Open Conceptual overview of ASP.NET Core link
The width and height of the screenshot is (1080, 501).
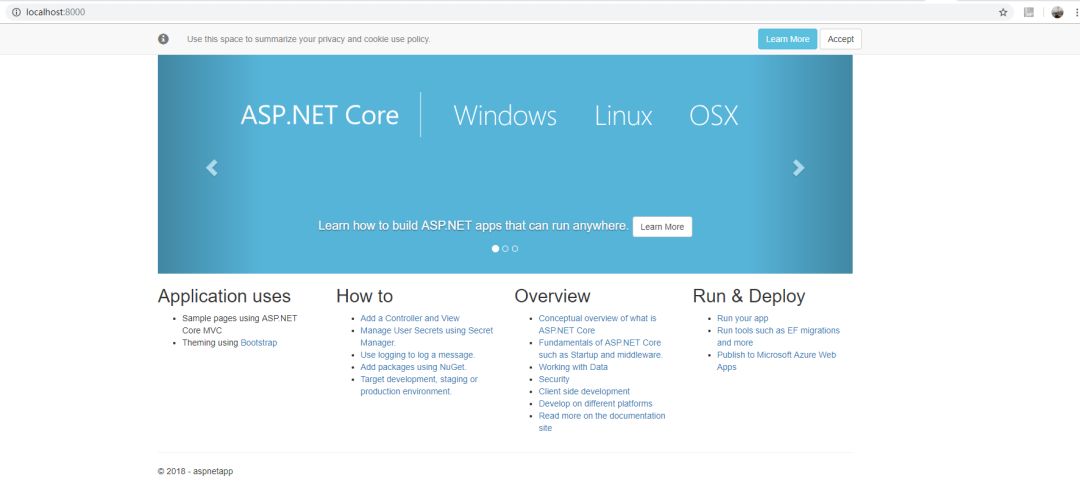pyautogui.click(x=597, y=325)
